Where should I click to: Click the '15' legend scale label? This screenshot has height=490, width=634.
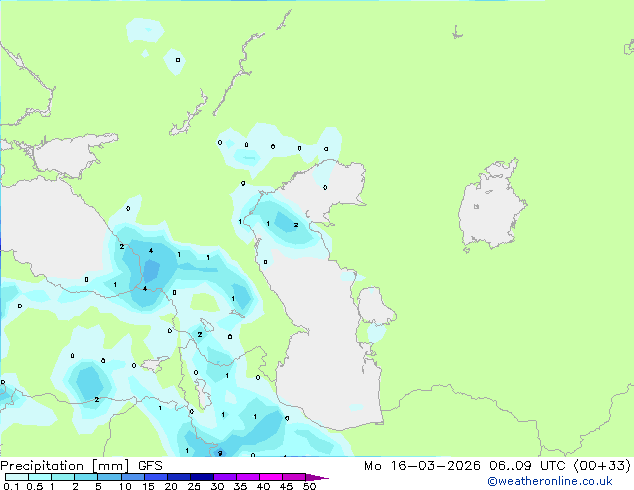tap(148, 486)
